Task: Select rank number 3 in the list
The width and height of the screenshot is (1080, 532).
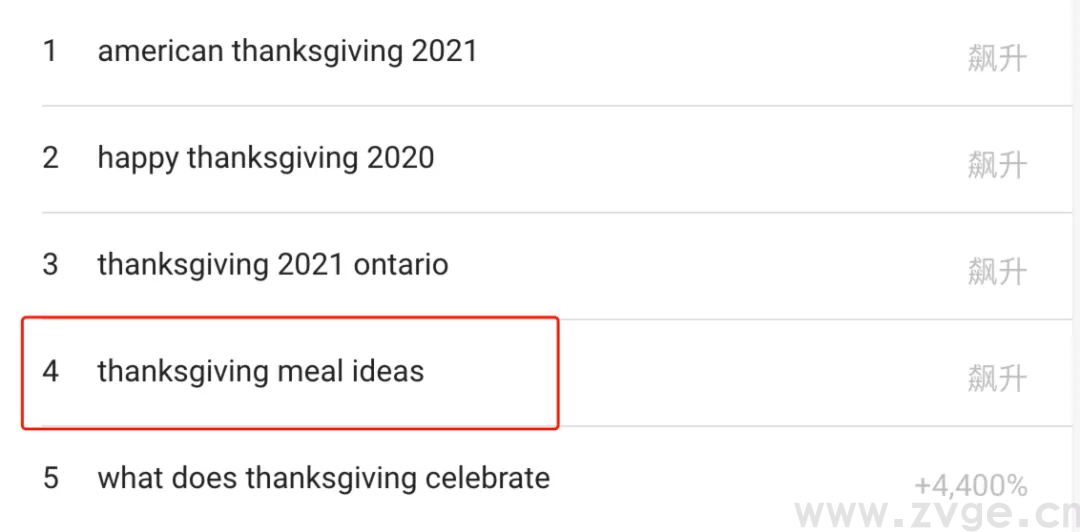Action: coord(50,265)
